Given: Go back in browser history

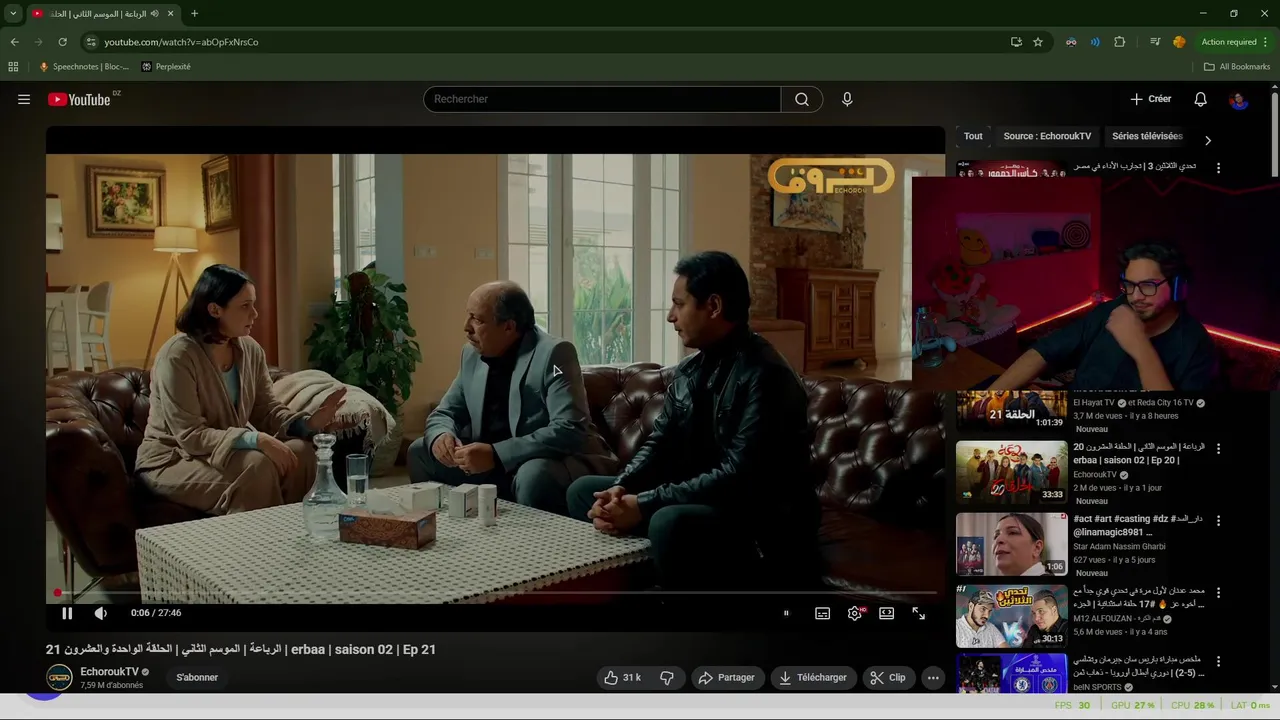Looking at the screenshot, I should (x=14, y=42).
